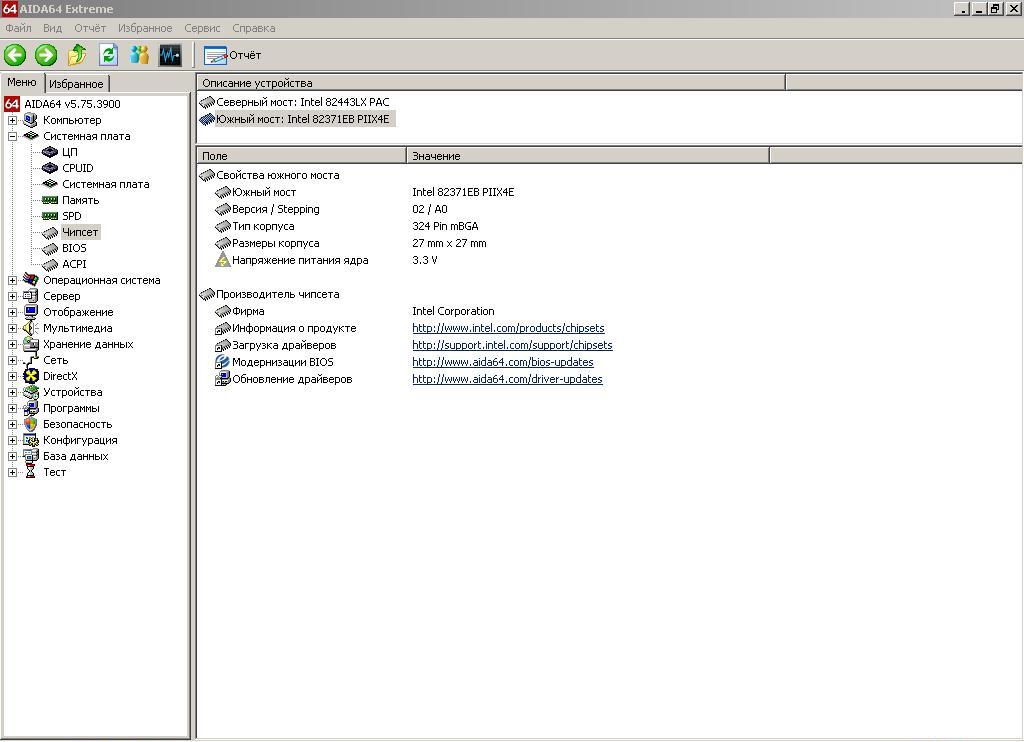Select Южный мост: Intel 82371EB PIIX4E device
The width and height of the screenshot is (1024, 742).
coord(296,120)
